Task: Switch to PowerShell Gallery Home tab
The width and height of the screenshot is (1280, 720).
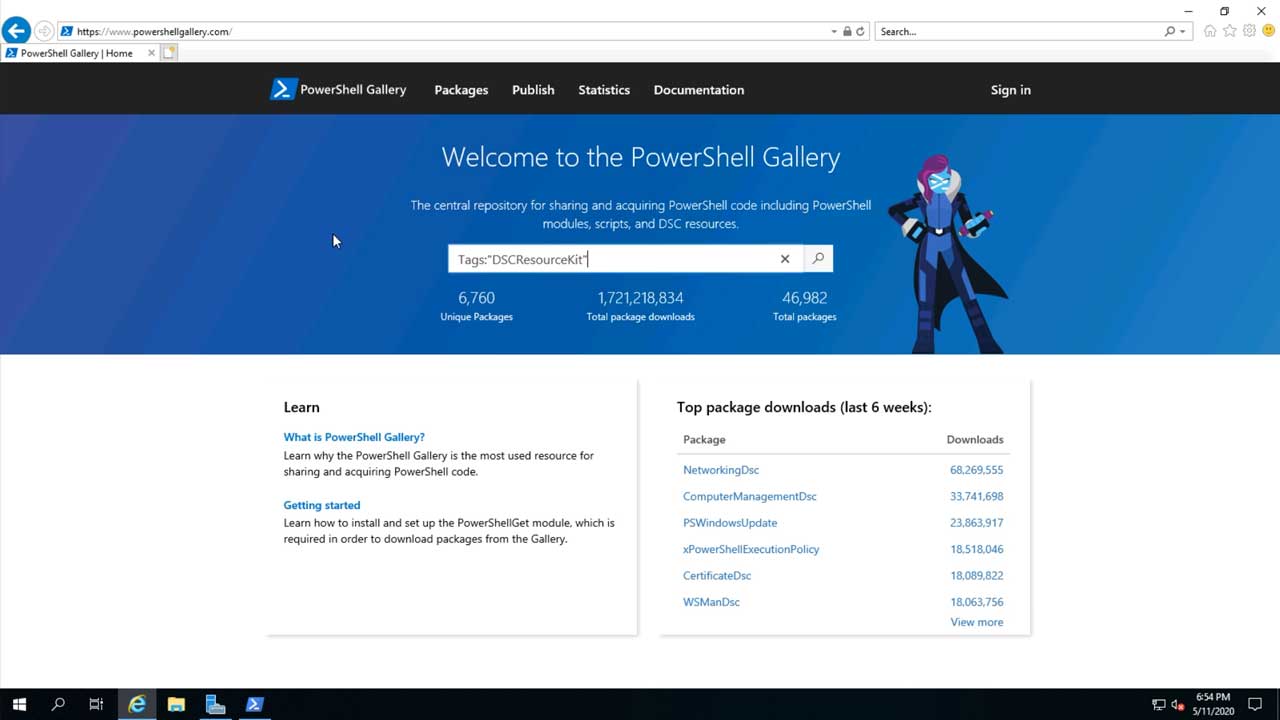Action: tap(77, 53)
